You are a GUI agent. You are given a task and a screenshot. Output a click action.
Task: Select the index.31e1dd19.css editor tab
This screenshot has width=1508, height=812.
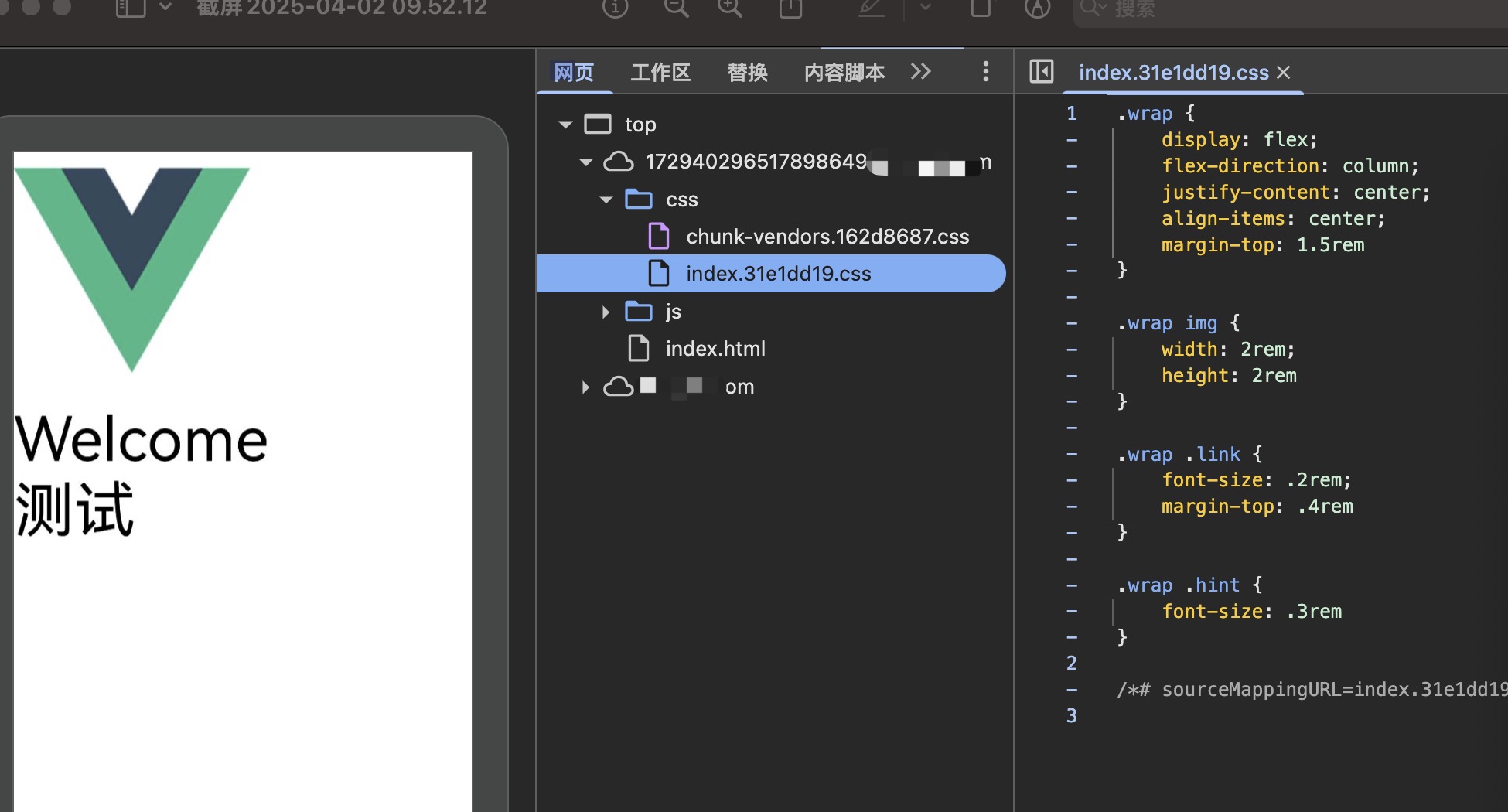click(x=1173, y=73)
